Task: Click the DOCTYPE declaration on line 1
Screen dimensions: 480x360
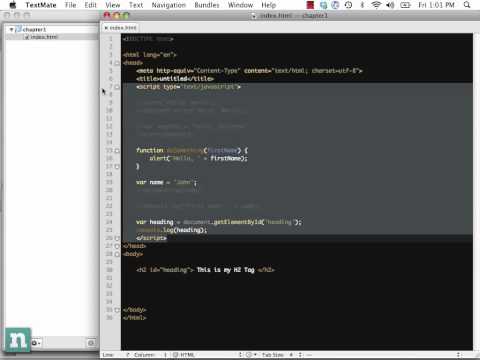Action: 148,39
